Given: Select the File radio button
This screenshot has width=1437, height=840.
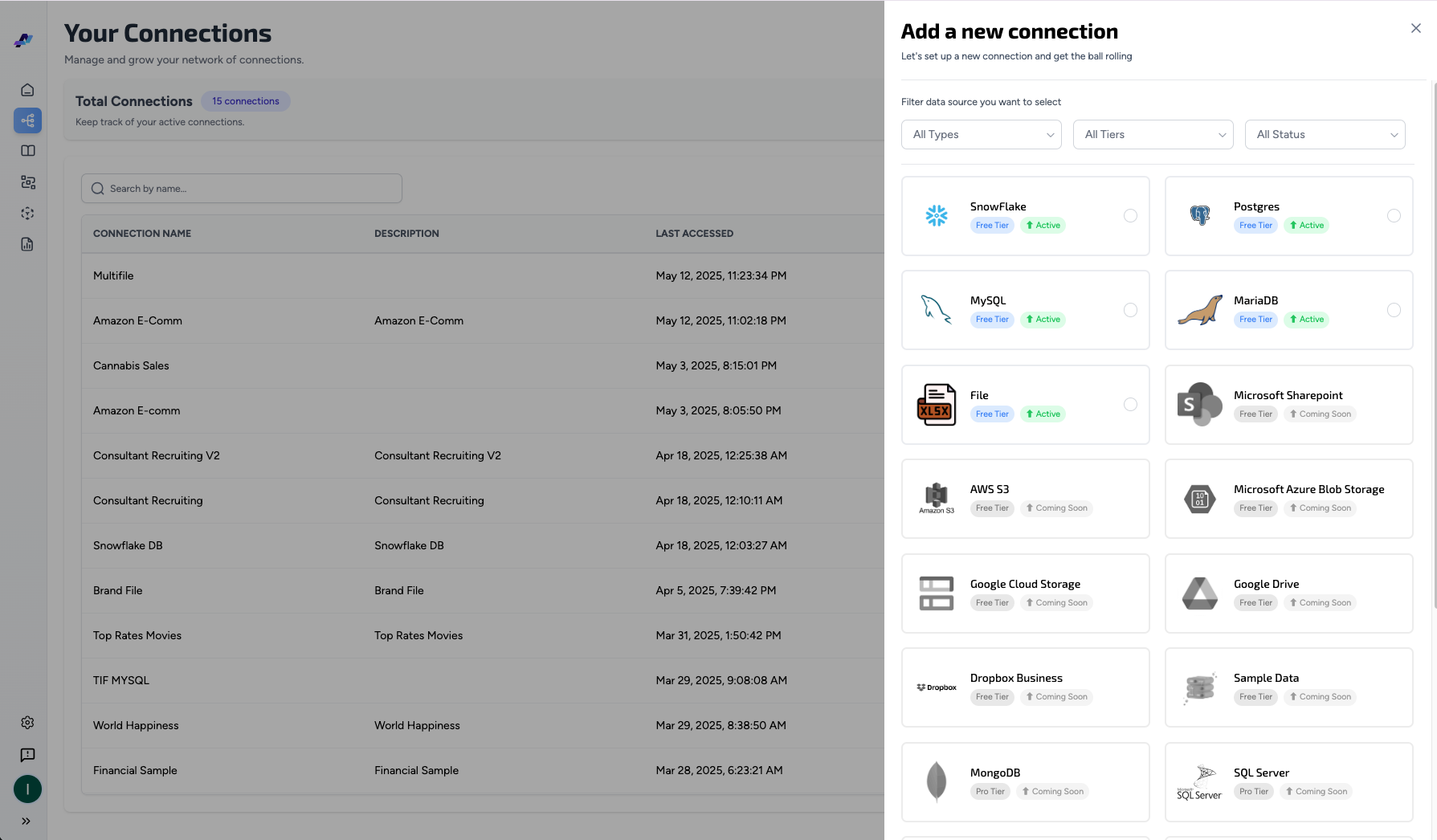Looking at the screenshot, I should click(x=1130, y=404).
